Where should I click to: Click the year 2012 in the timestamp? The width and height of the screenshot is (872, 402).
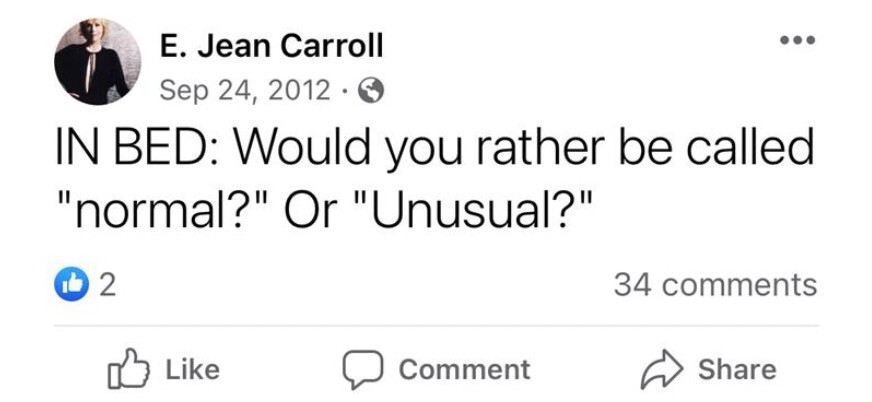300,90
